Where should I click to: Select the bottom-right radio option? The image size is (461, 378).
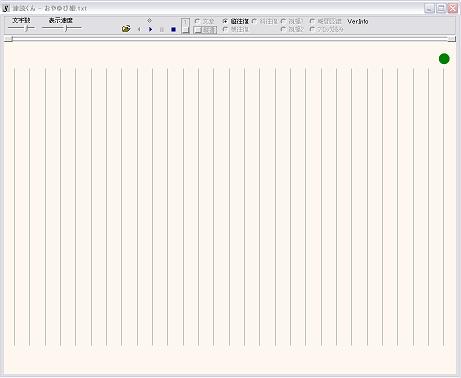pyautogui.click(x=327, y=29)
